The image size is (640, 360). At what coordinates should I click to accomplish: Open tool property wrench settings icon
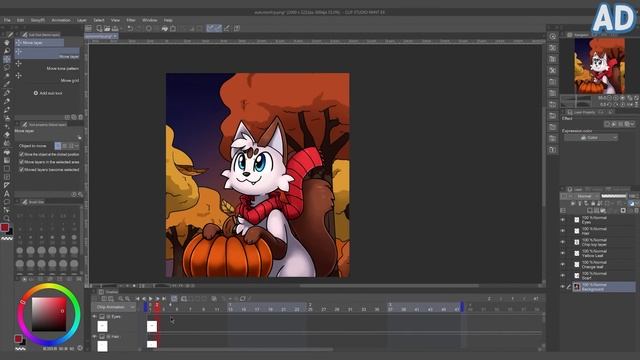(x=80, y=195)
